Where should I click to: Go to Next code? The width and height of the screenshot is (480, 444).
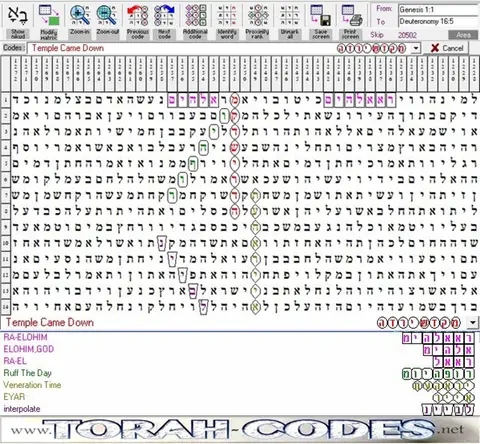tap(164, 22)
